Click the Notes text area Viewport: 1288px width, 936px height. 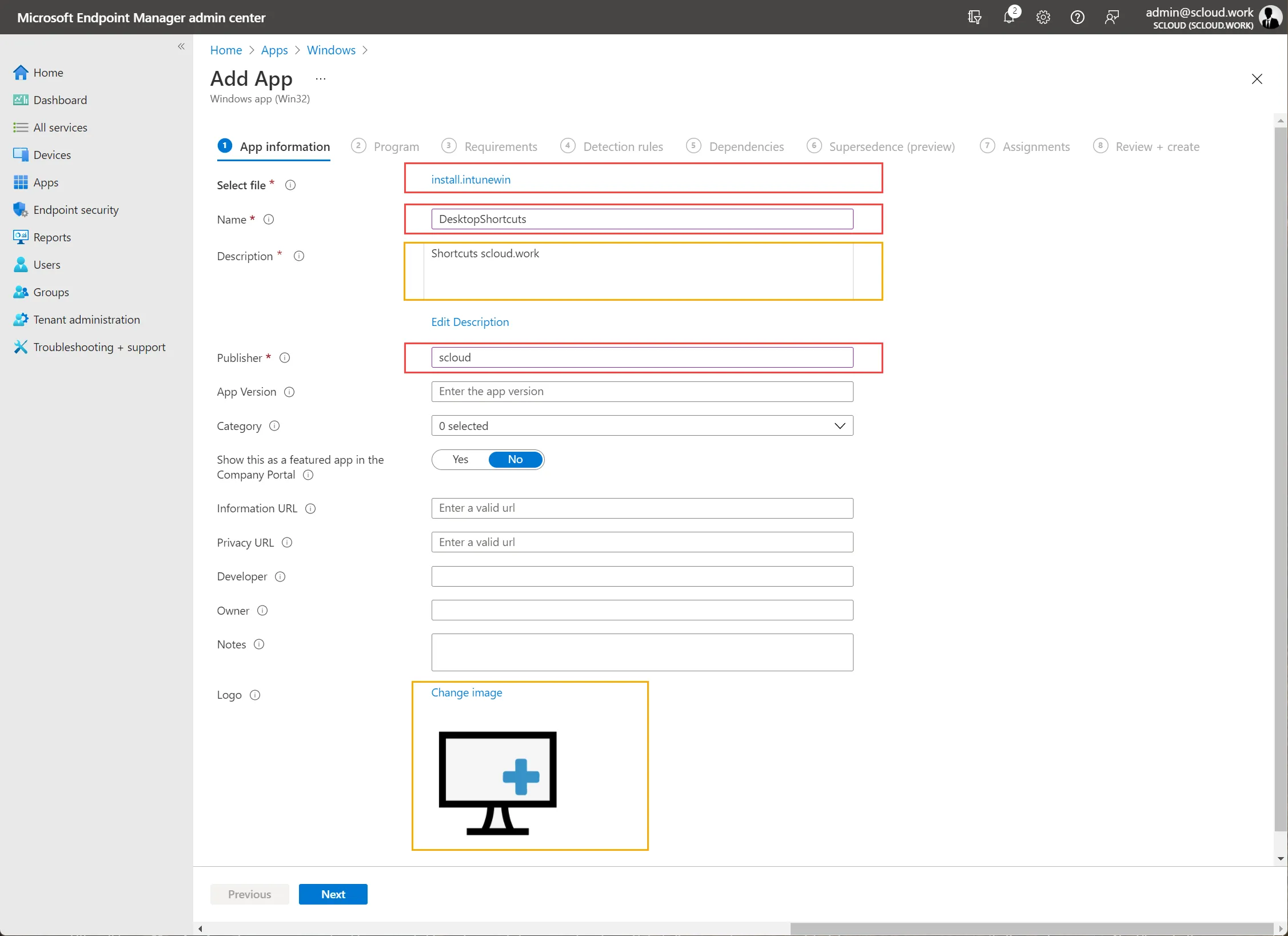[x=642, y=653]
